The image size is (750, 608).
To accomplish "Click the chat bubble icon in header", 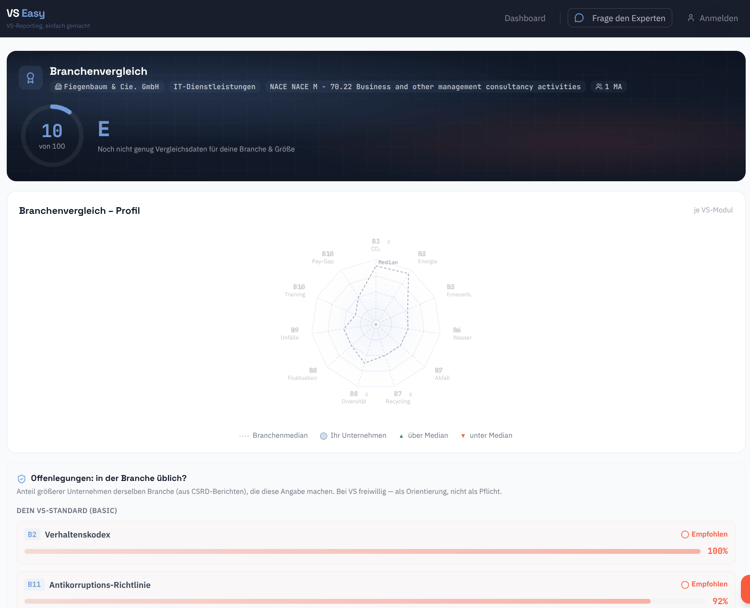I will click(x=579, y=18).
